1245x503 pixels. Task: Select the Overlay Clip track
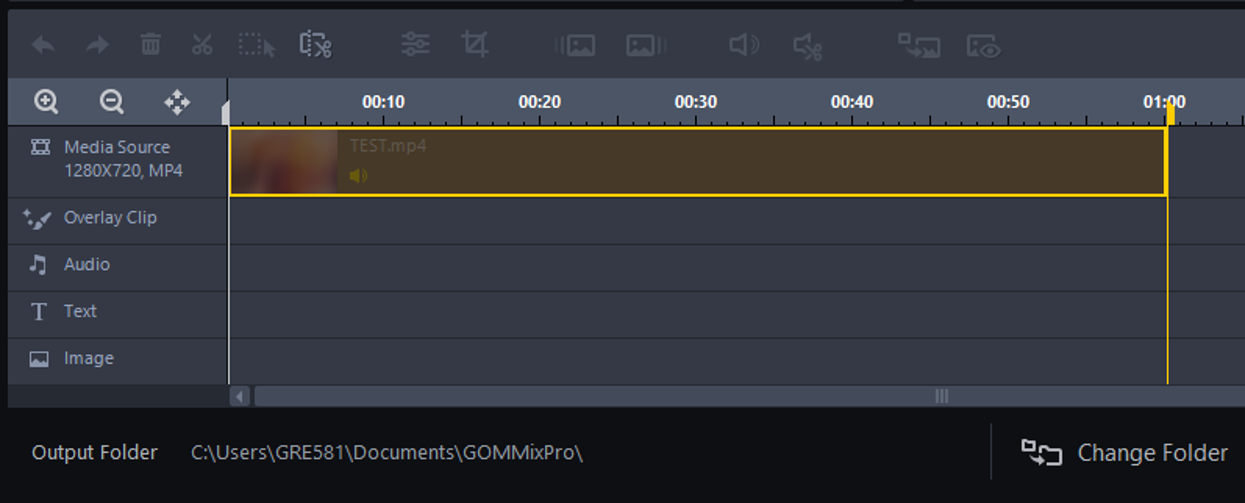(110, 218)
